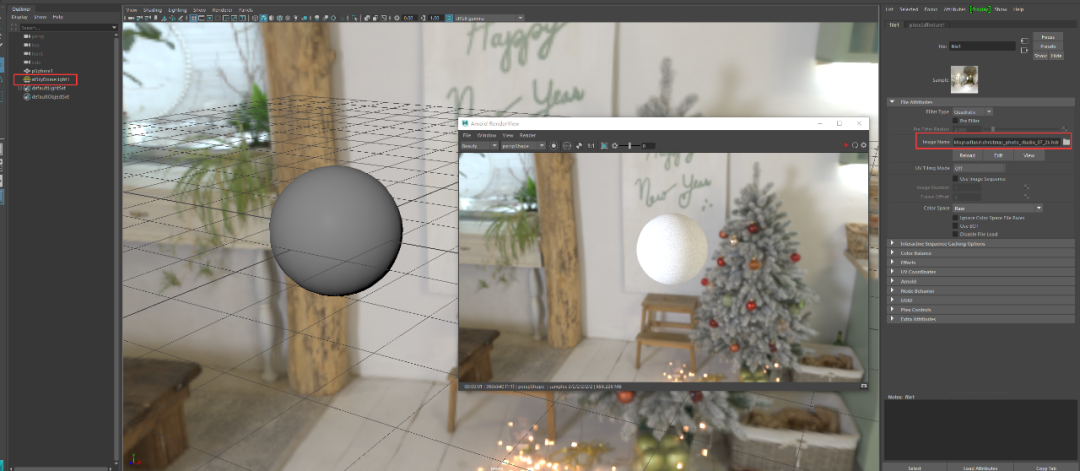Click the Sample texture thumbnail

(x=964, y=79)
